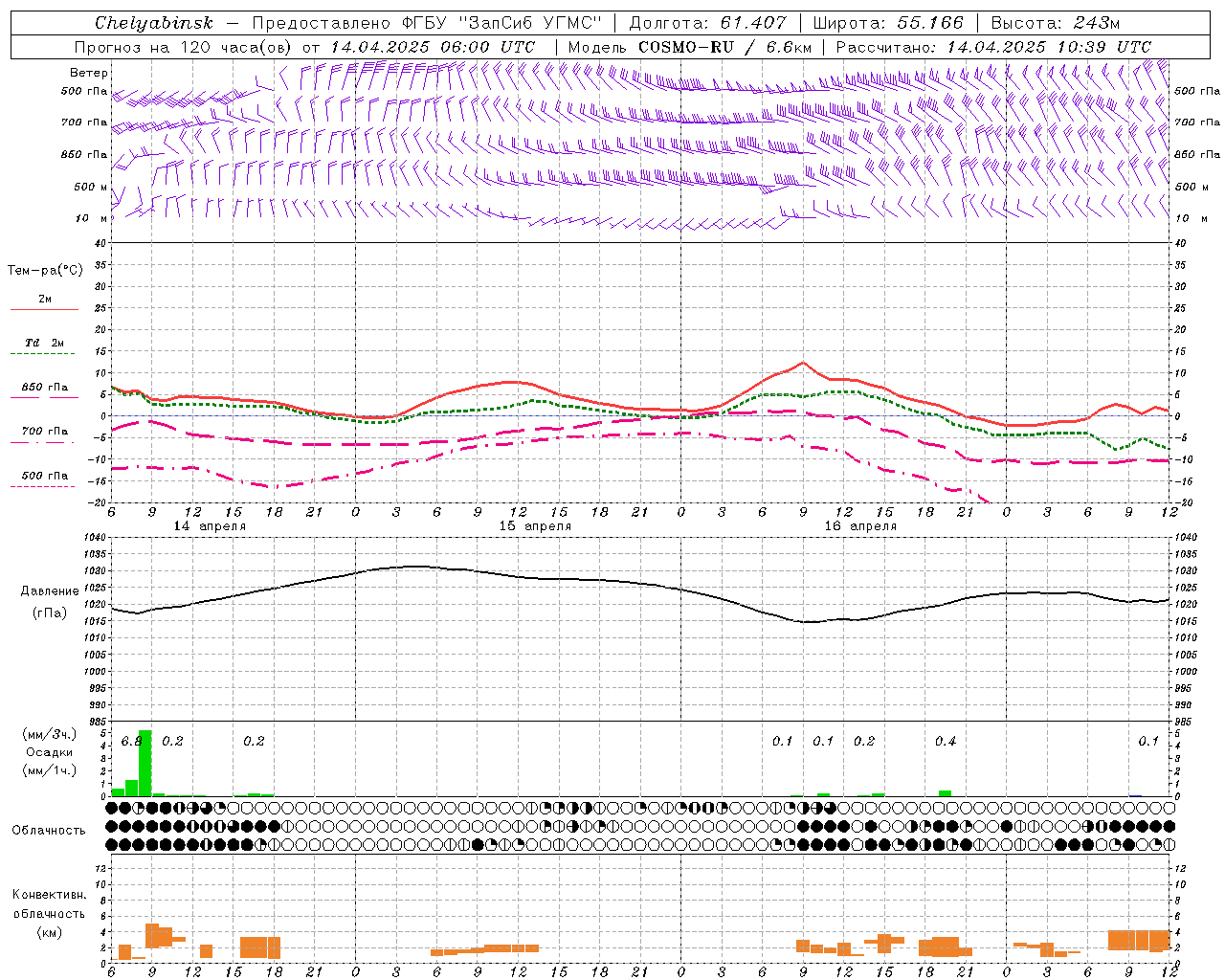Click the '10 м' wind level label beside 'Ветер'

pos(92,219)
